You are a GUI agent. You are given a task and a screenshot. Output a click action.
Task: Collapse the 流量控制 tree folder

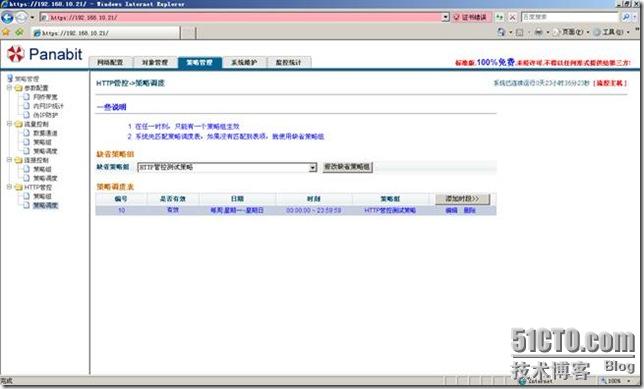pyautogui.click(x=9, y=124)
